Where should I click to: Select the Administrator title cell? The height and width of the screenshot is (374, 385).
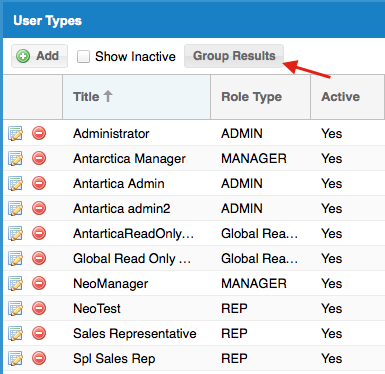[x=111, y=134]
